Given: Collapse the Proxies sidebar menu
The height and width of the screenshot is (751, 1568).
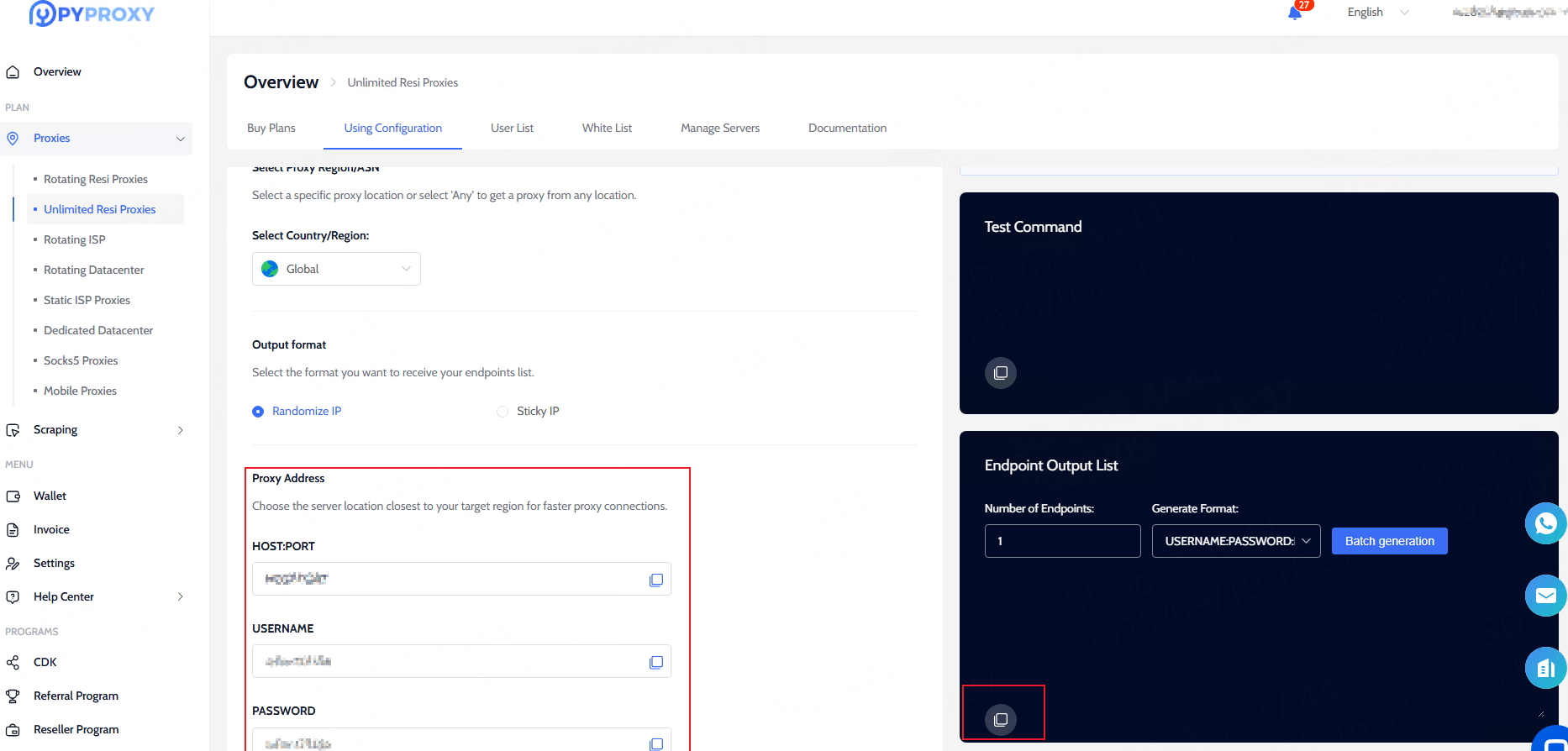Looking at the screenshot, I should click(180, 139).
